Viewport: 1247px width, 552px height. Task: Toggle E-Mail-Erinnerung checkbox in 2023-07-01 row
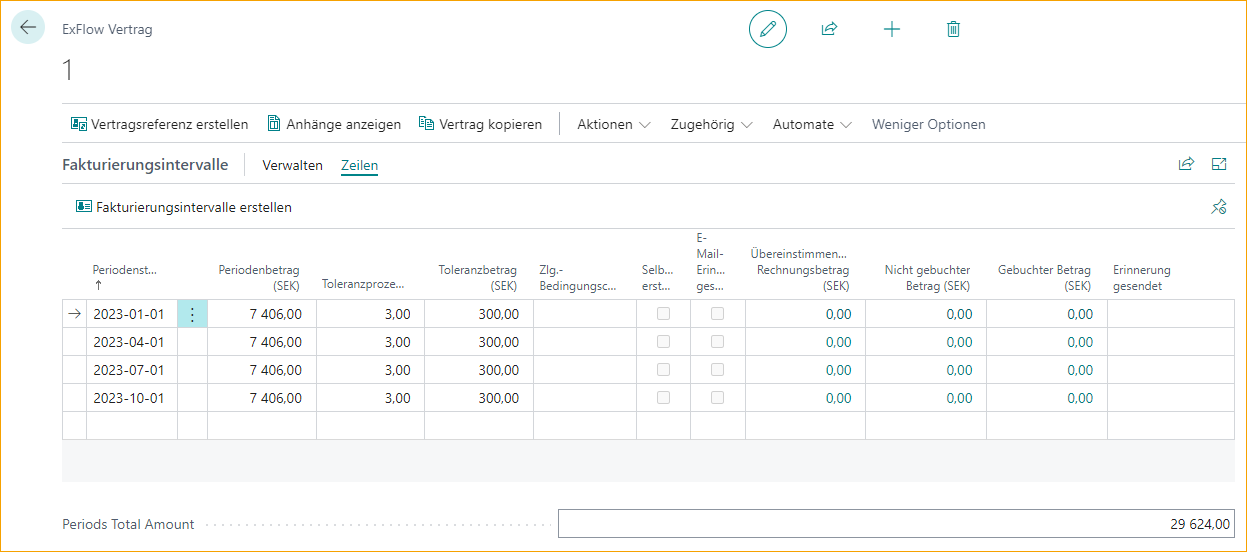point(717,370)
